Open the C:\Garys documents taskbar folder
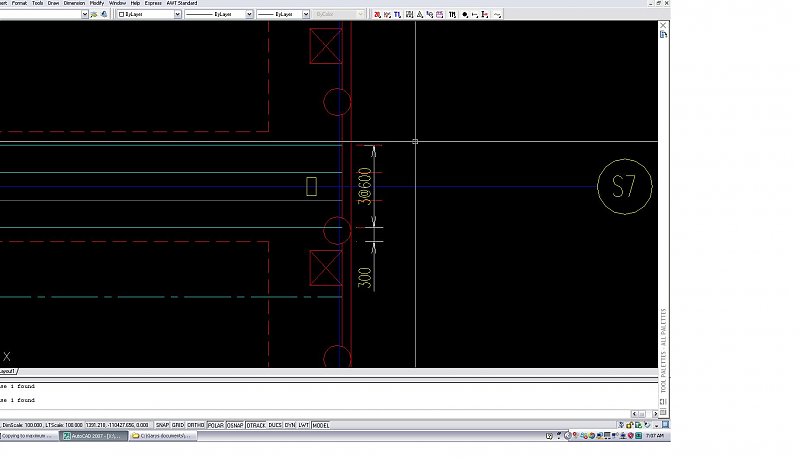Screen dimensions: 800x462 tap(162, 436)
